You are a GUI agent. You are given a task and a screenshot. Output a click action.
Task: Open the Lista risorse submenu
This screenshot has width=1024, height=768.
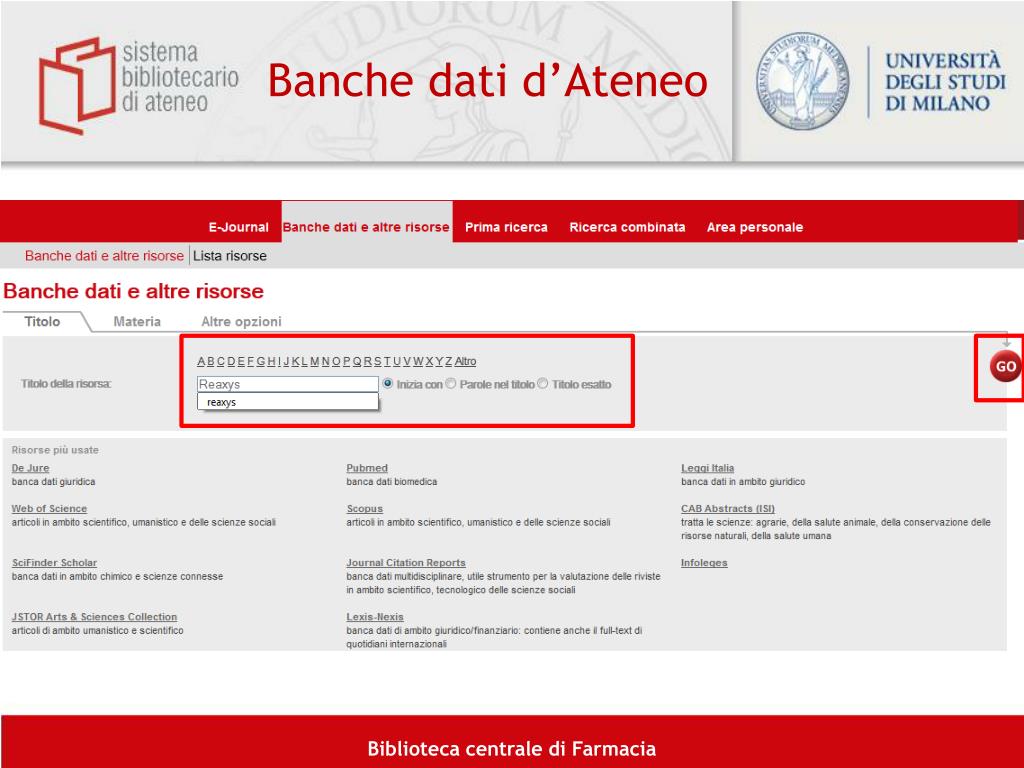[x=230, y=256]
